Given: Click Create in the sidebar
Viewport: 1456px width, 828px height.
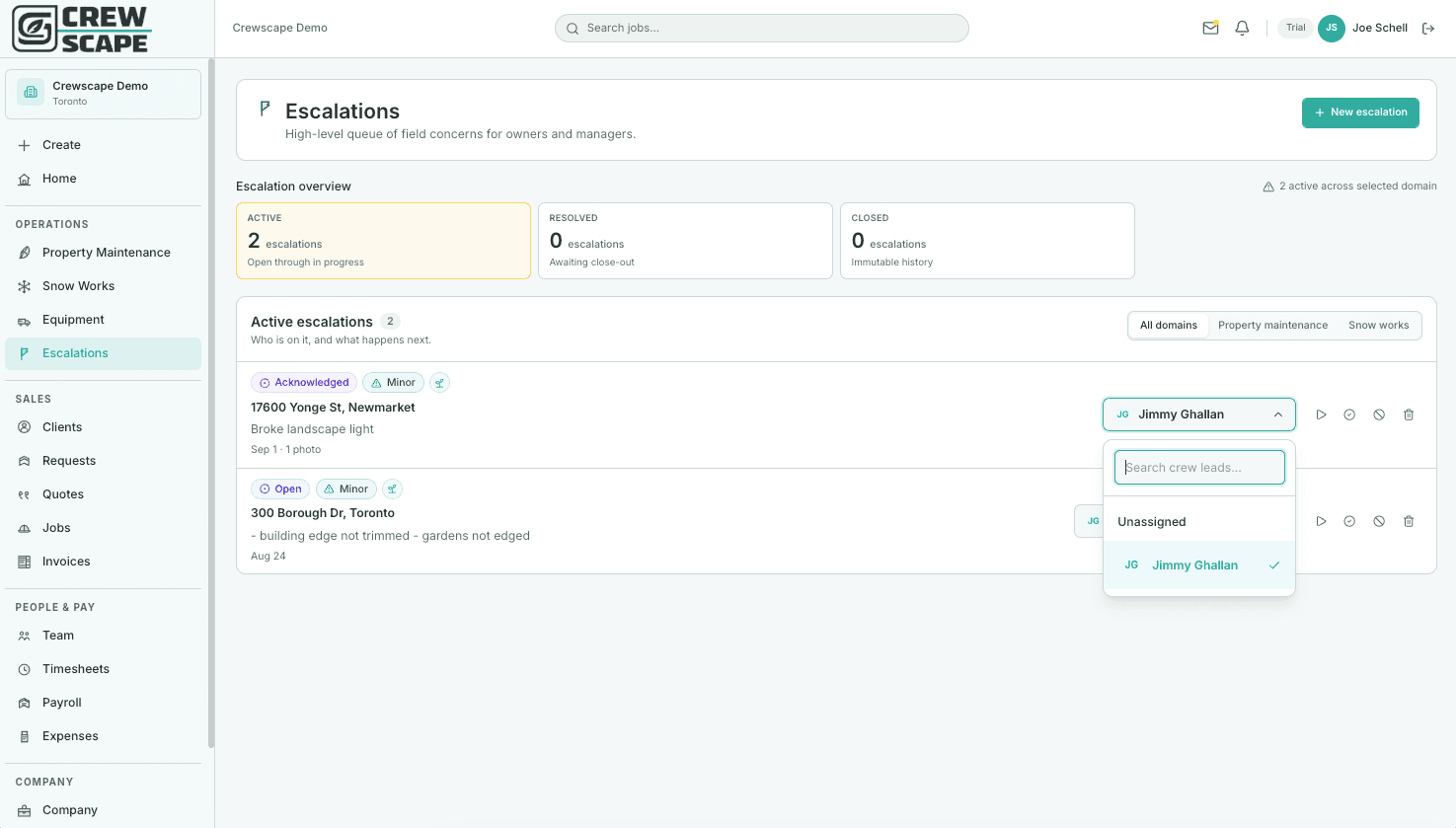Looking at the screenshot, I should click(103, 145).
